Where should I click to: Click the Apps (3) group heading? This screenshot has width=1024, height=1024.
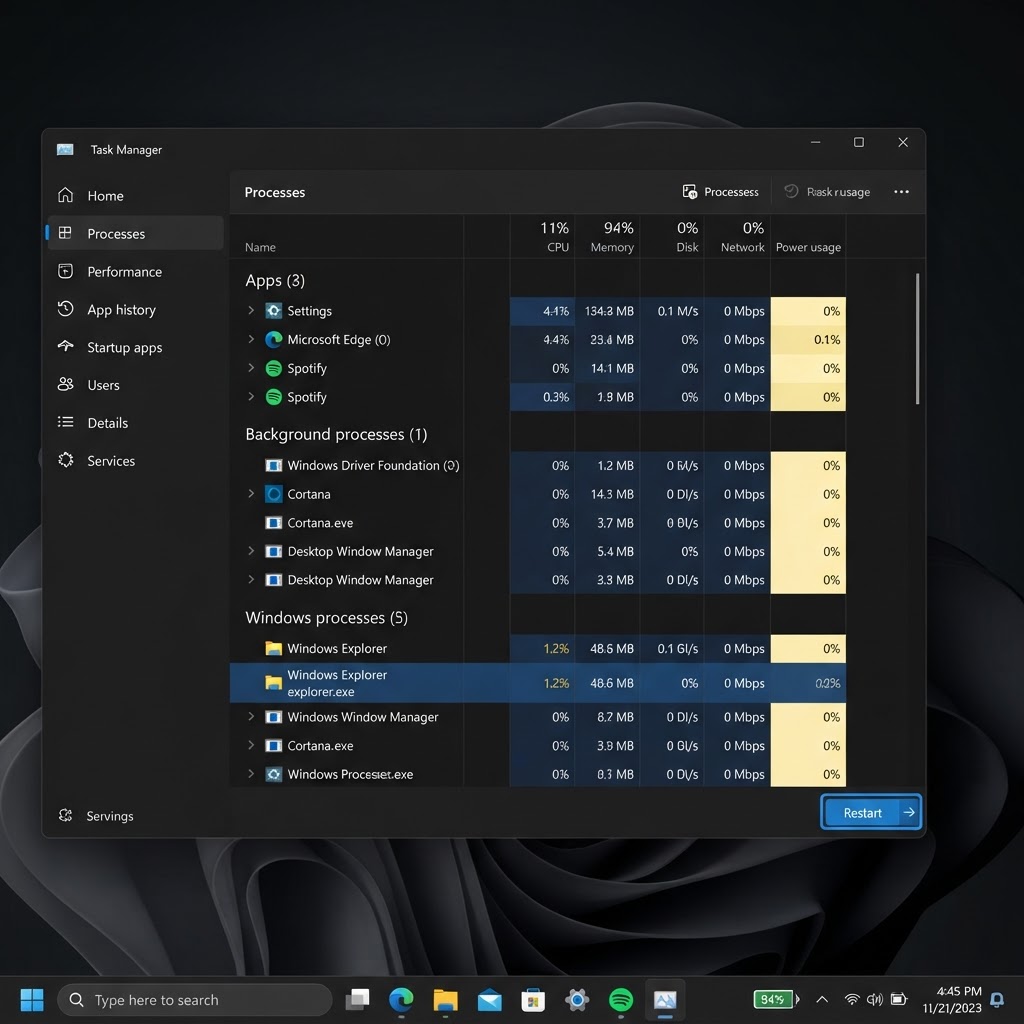[275, 280]
